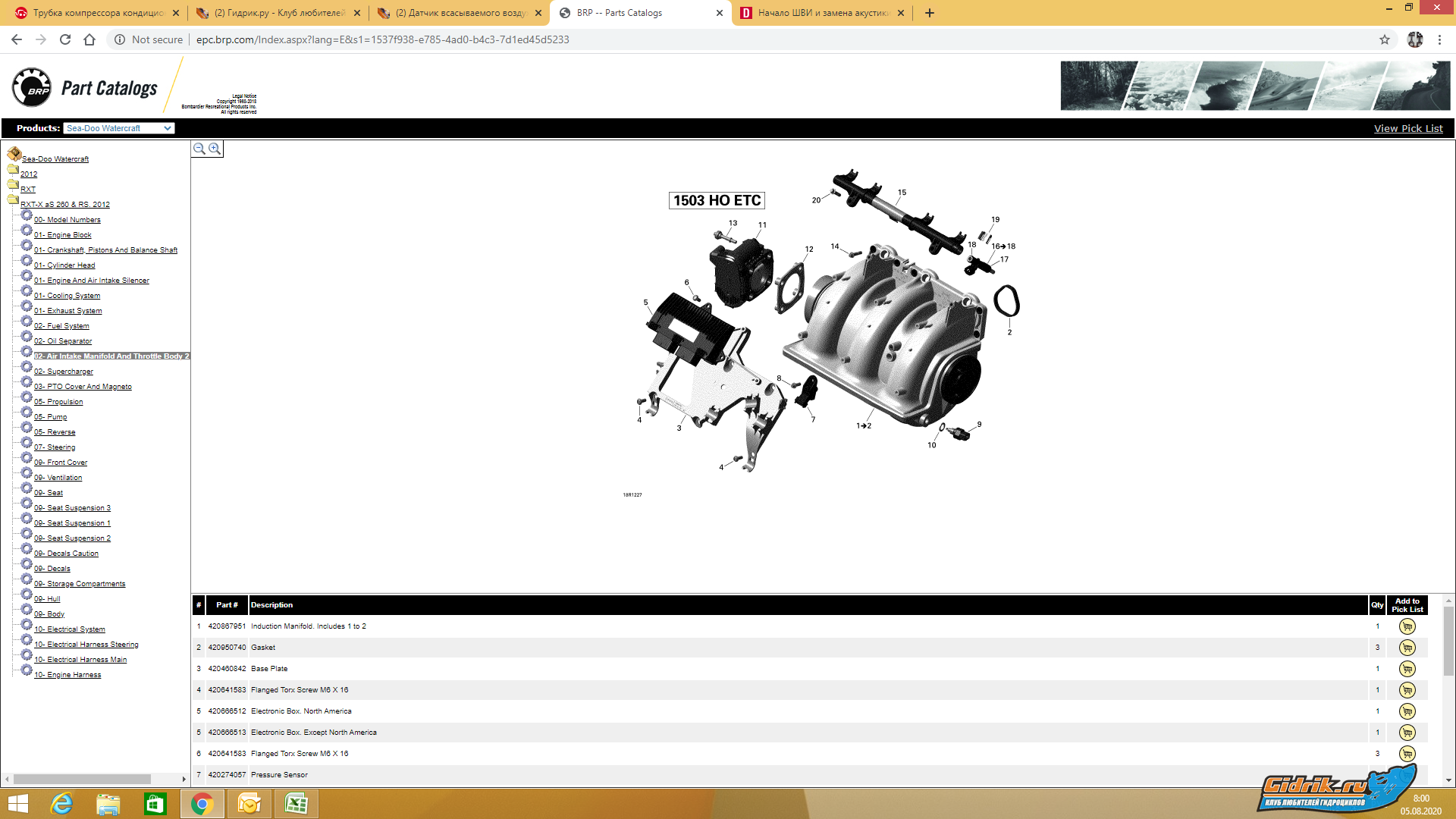Viewport: 1456px width, 819px height.
Task: Open Excel from the Windows taskbar
Action: click(x=296, y=804)
